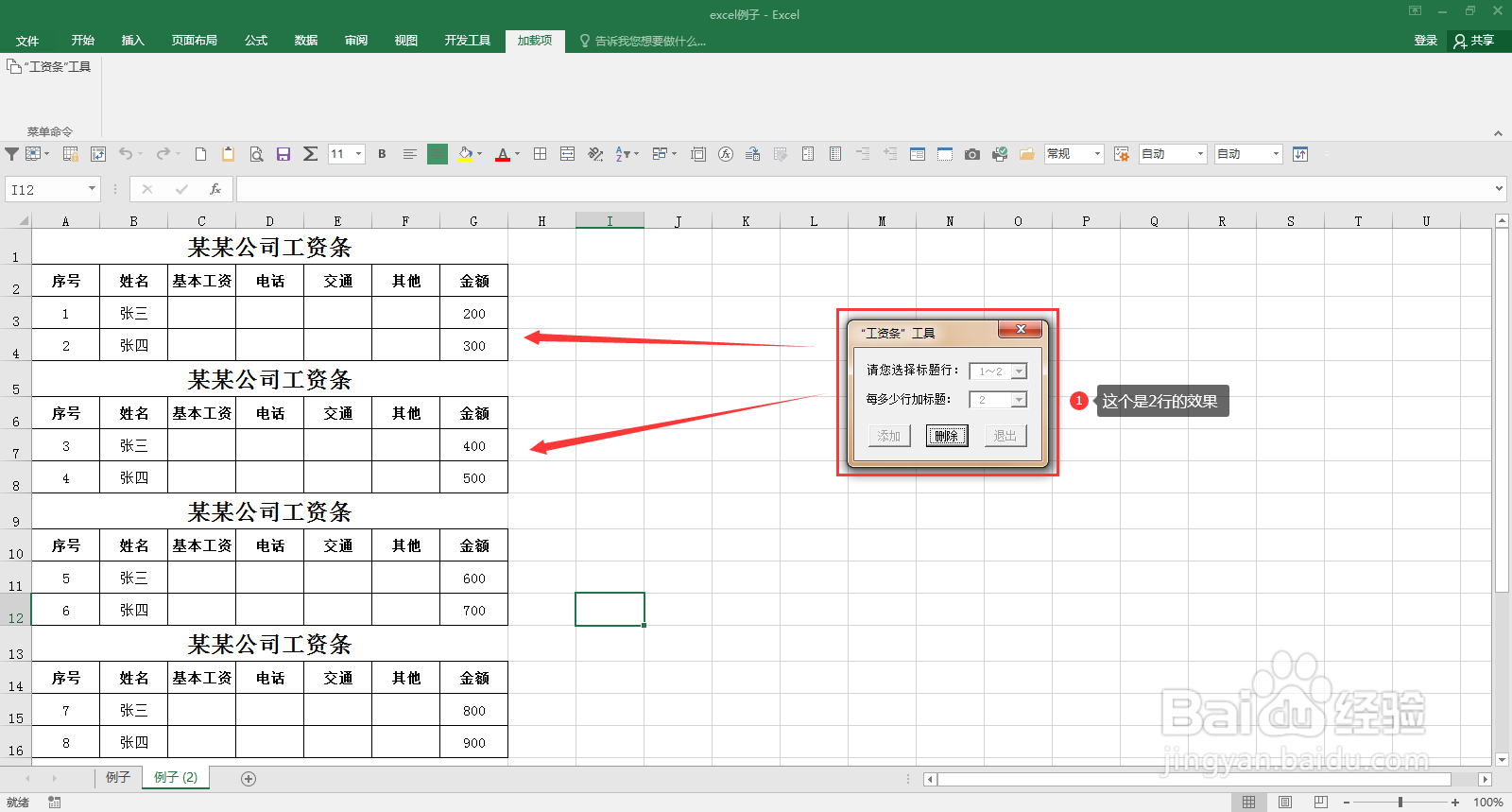Click the purple Save disk icon
1512x812 pixels.
(283, 154)
